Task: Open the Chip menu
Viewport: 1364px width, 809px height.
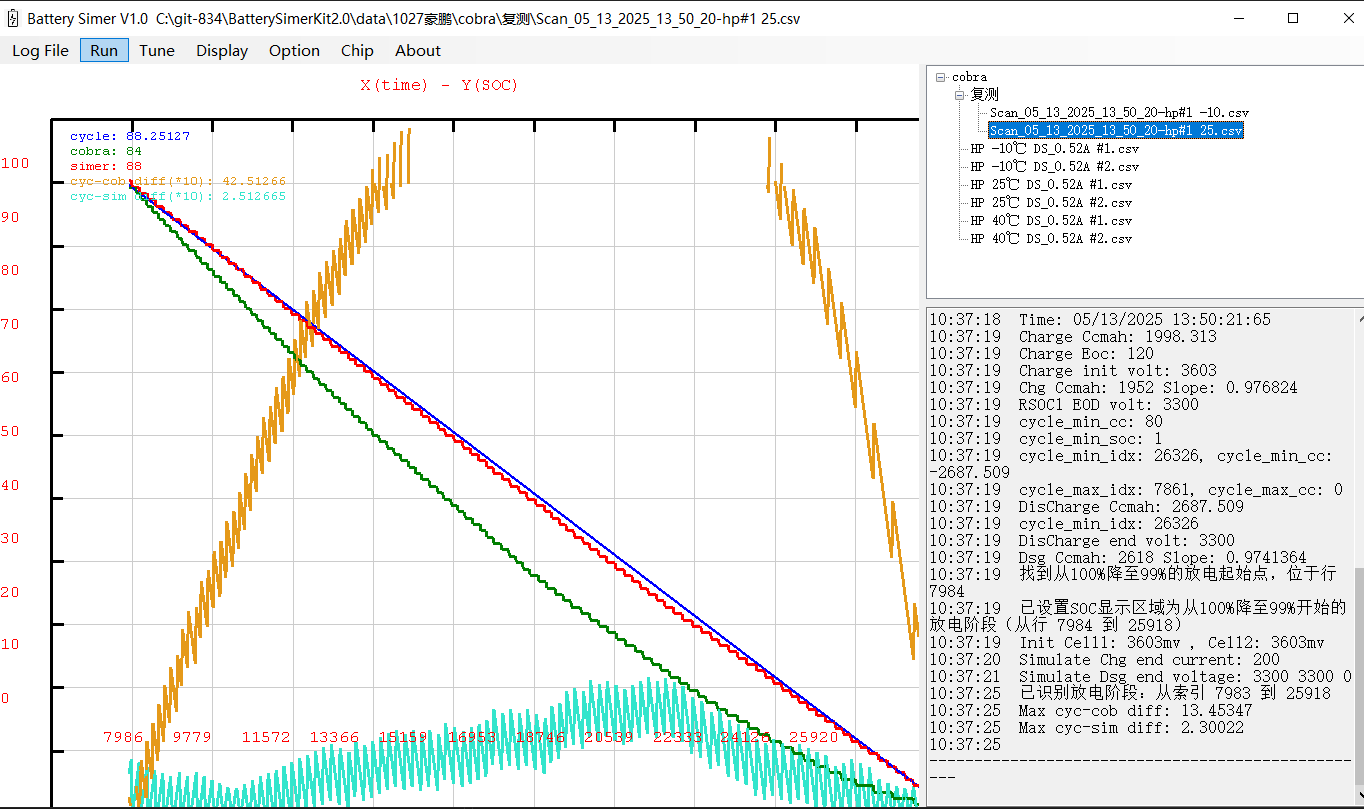Action: (x=357, y=50)
